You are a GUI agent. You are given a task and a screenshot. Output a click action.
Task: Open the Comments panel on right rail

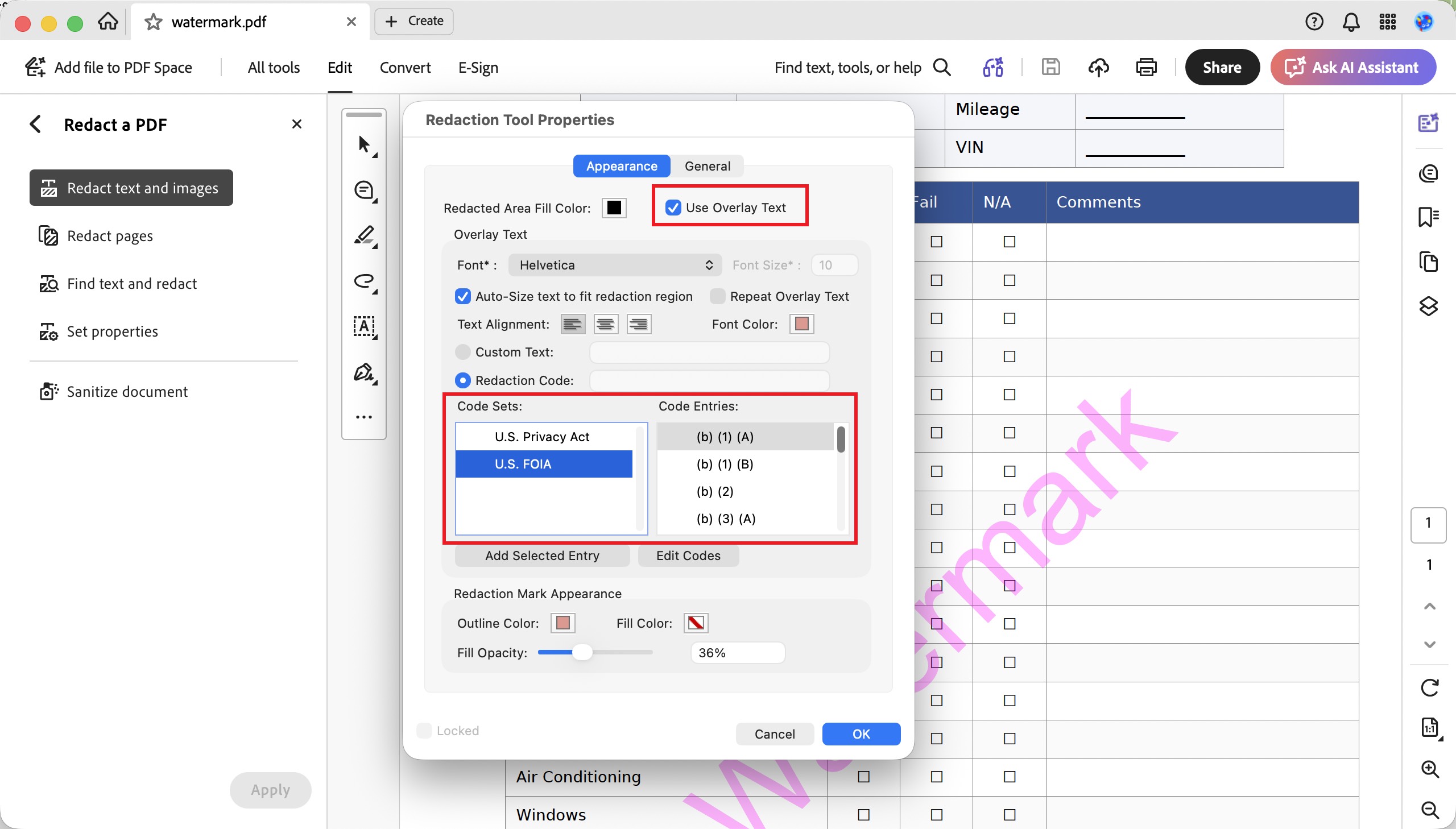[x=1428, y=173]
